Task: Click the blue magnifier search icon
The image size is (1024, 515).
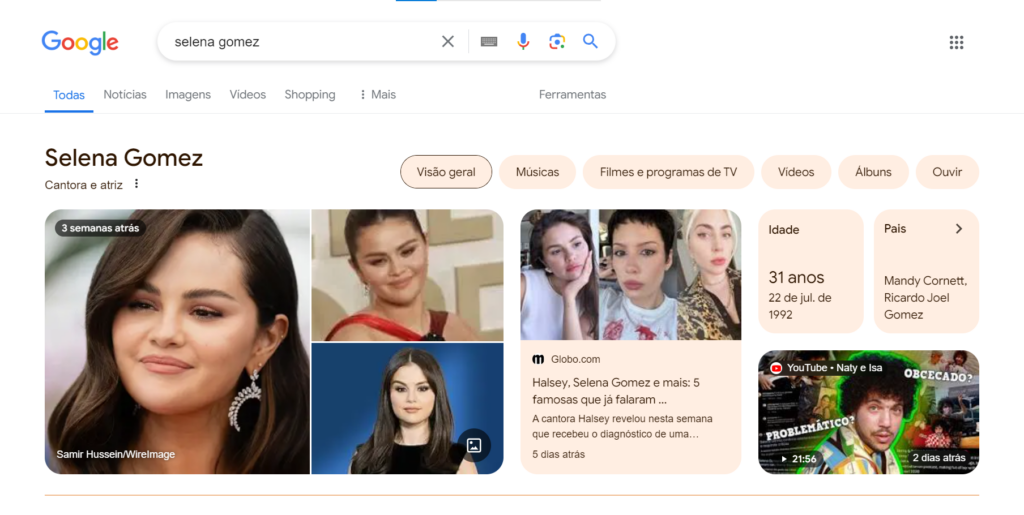Action: tap(590, 41)
